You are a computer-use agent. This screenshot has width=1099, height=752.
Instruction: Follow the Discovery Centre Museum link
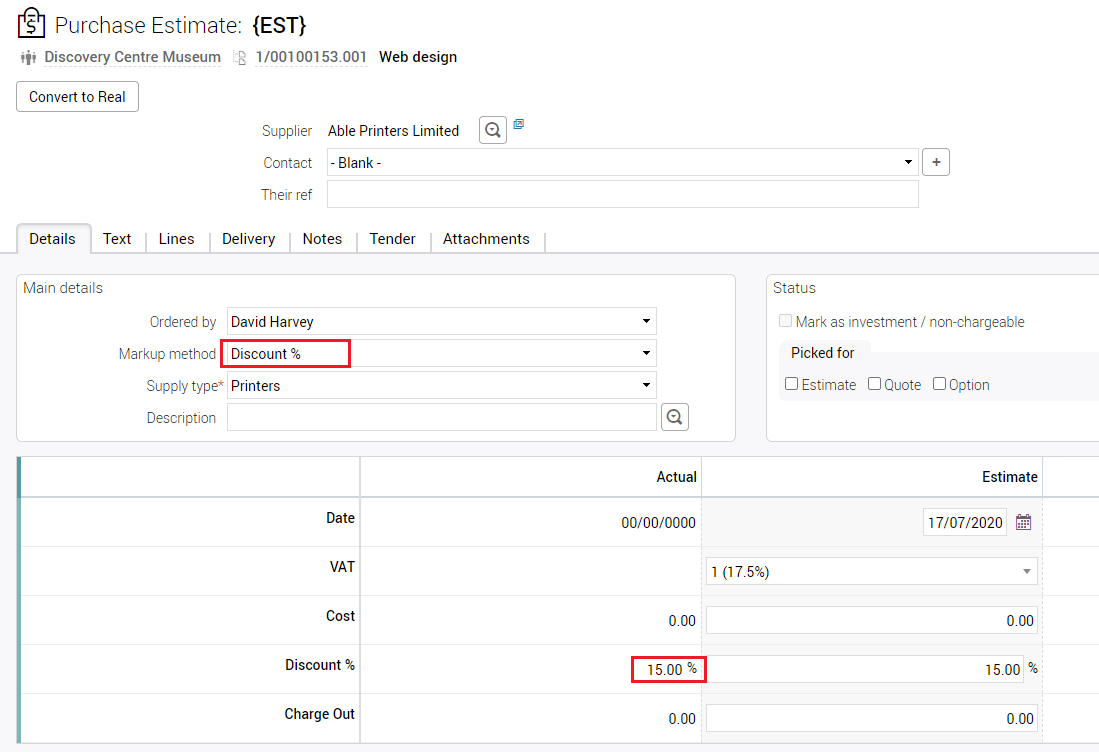coord(132,58)
